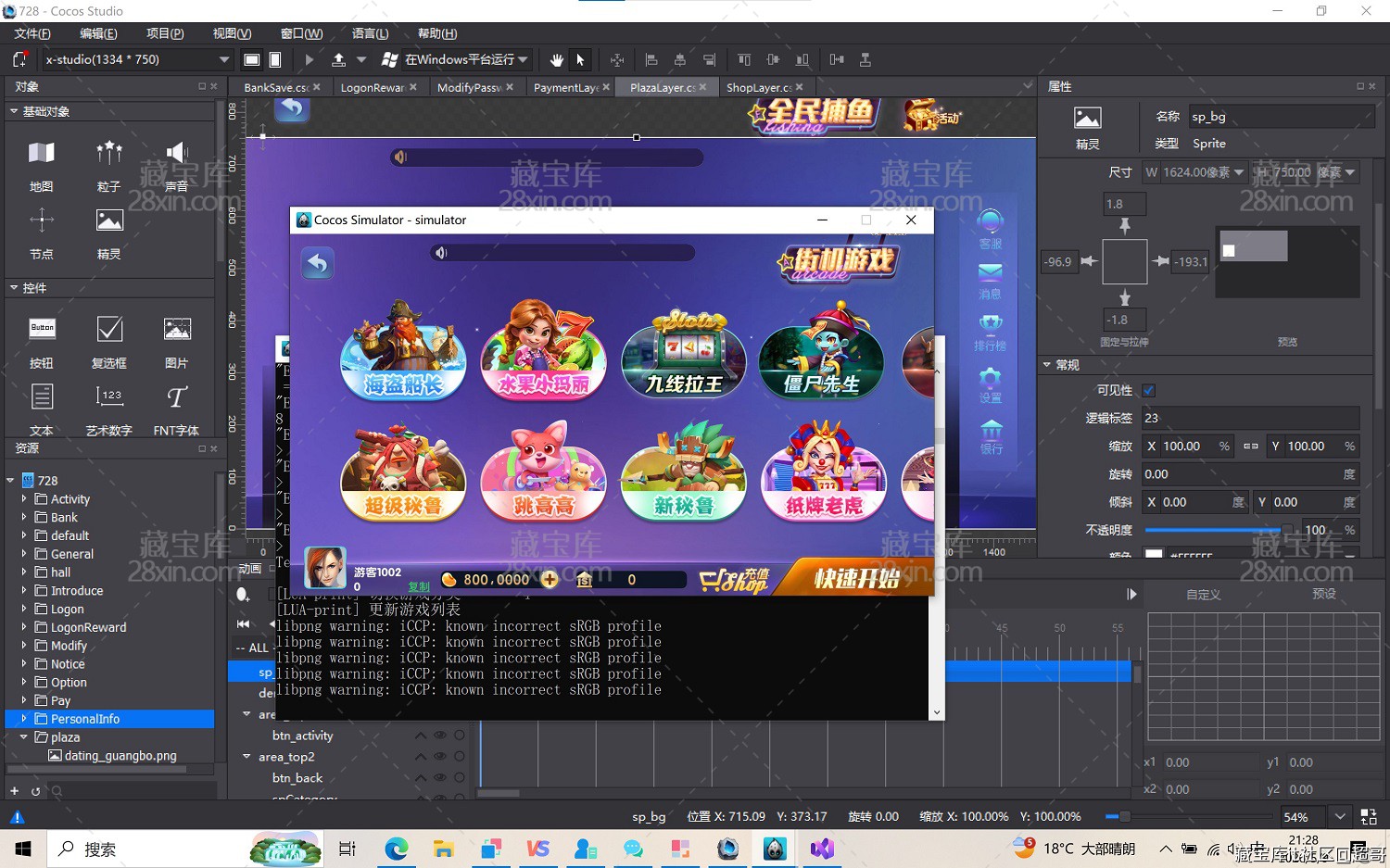Image resolution: width=1390 pixels, height=868 pixels.
Task: Click 快速开始 quick start button
Action: pos(855,579)
